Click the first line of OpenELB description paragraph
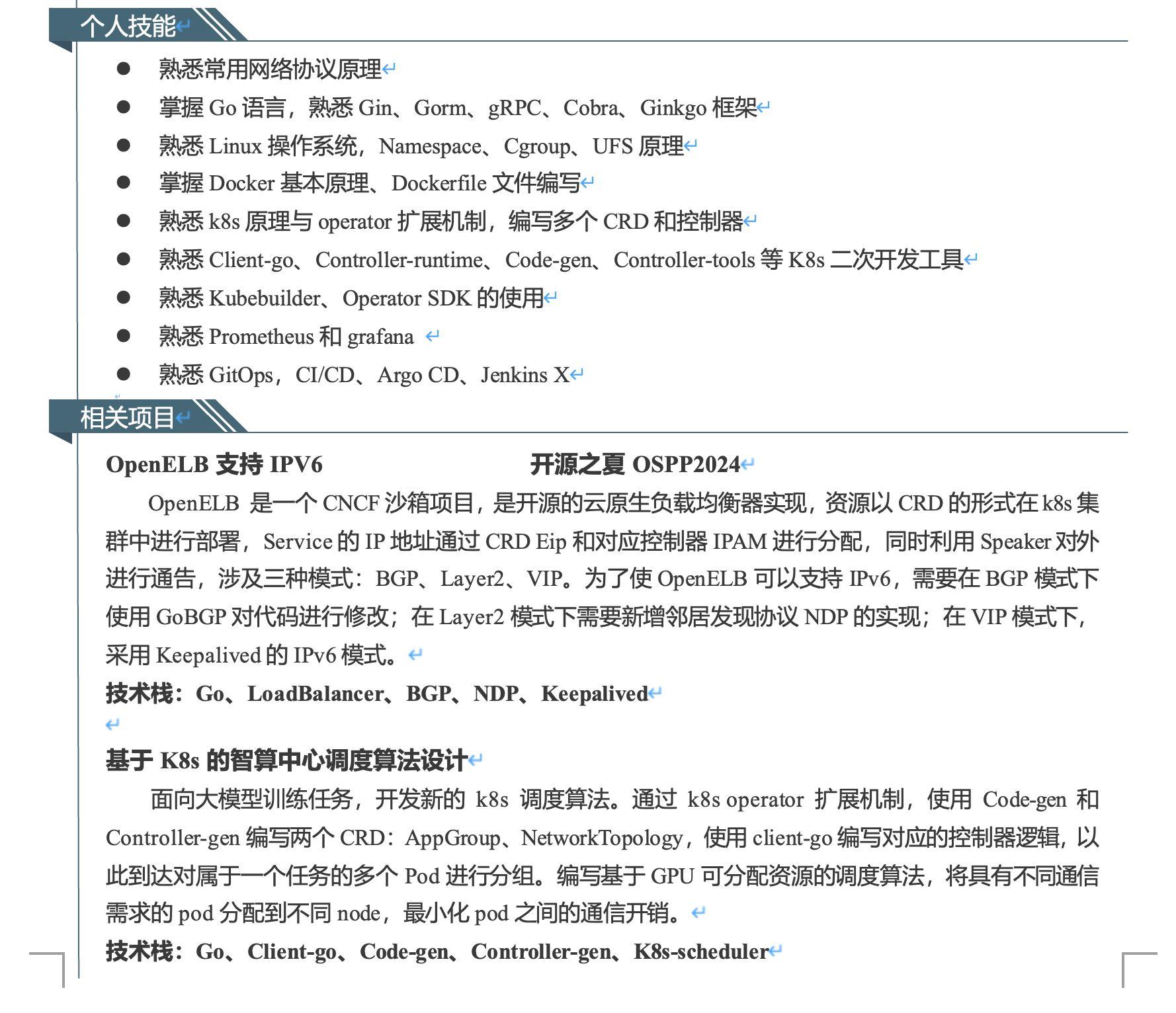 coord(622,503)
